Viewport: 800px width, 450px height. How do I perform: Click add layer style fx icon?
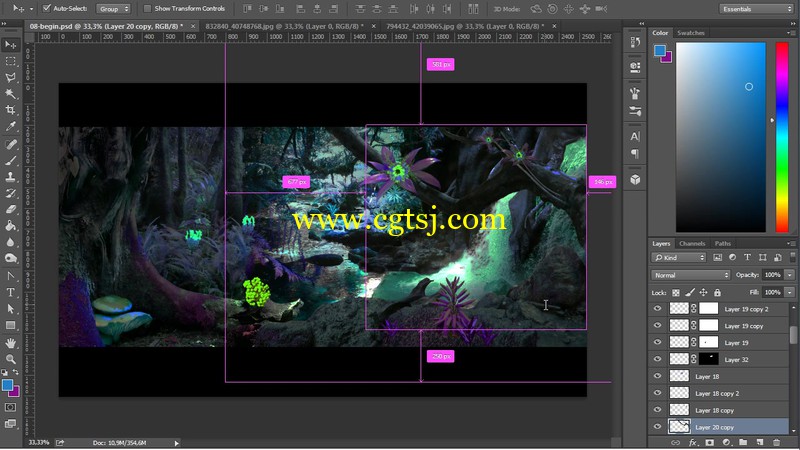pos(692,442)
